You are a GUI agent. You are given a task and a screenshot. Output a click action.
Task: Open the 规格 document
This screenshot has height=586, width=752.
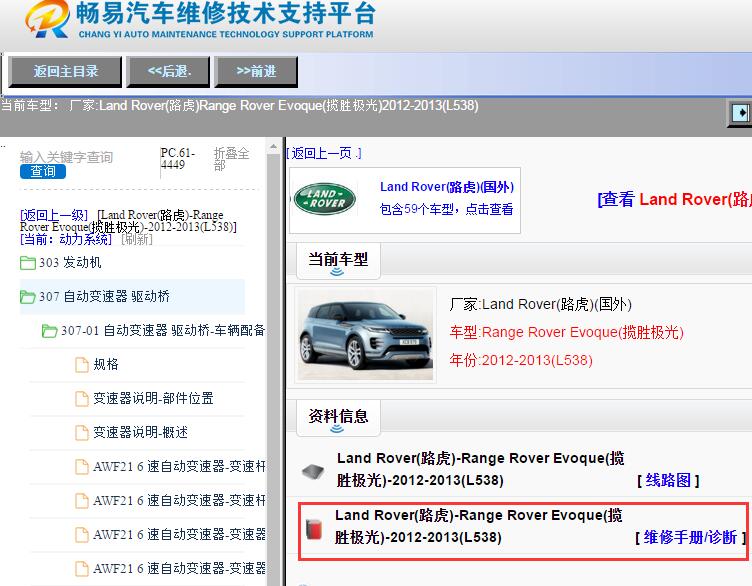click(106, 364)
